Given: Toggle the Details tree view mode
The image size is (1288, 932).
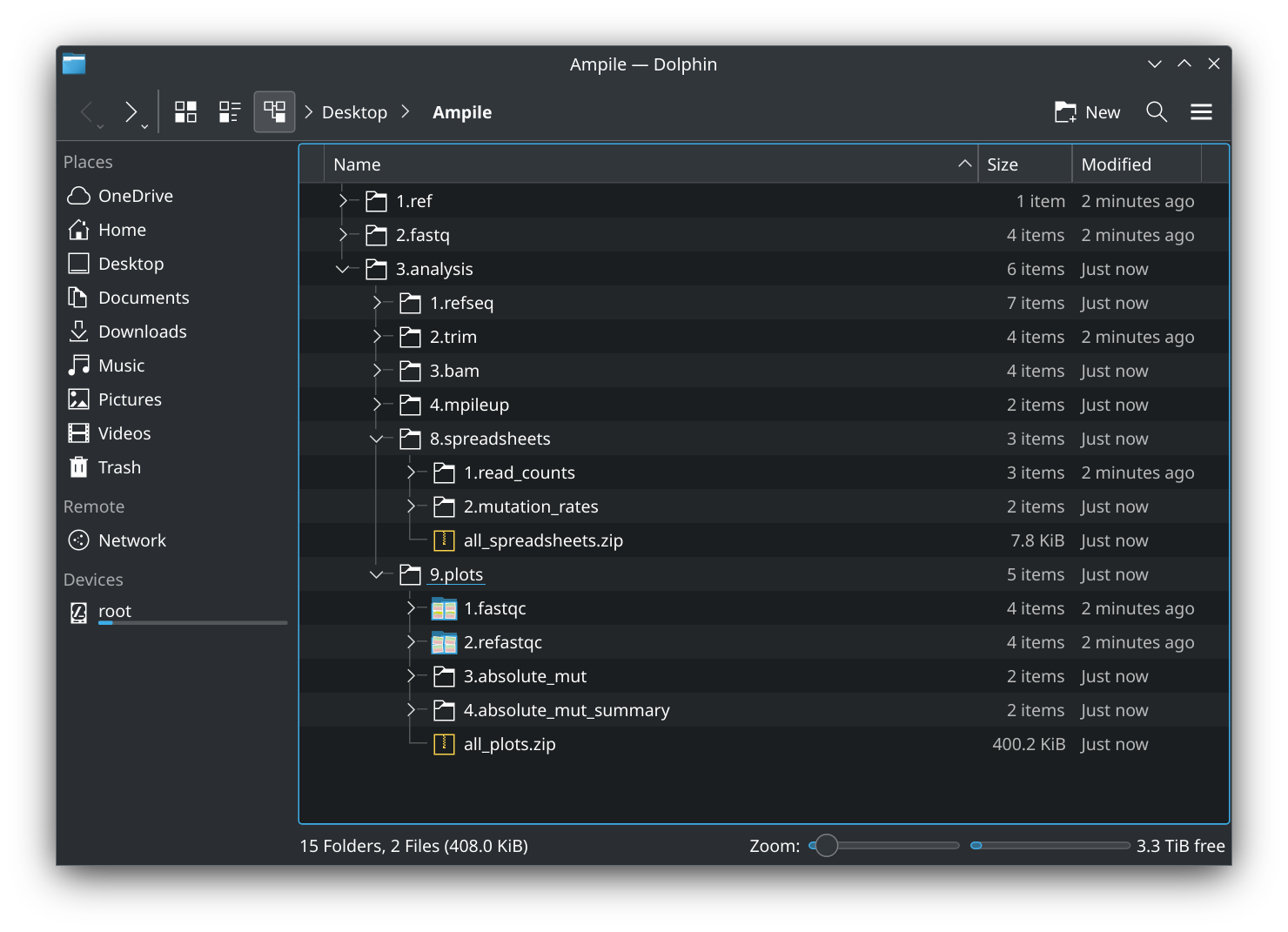Looking at the screenshot, I should coord(274,111).
